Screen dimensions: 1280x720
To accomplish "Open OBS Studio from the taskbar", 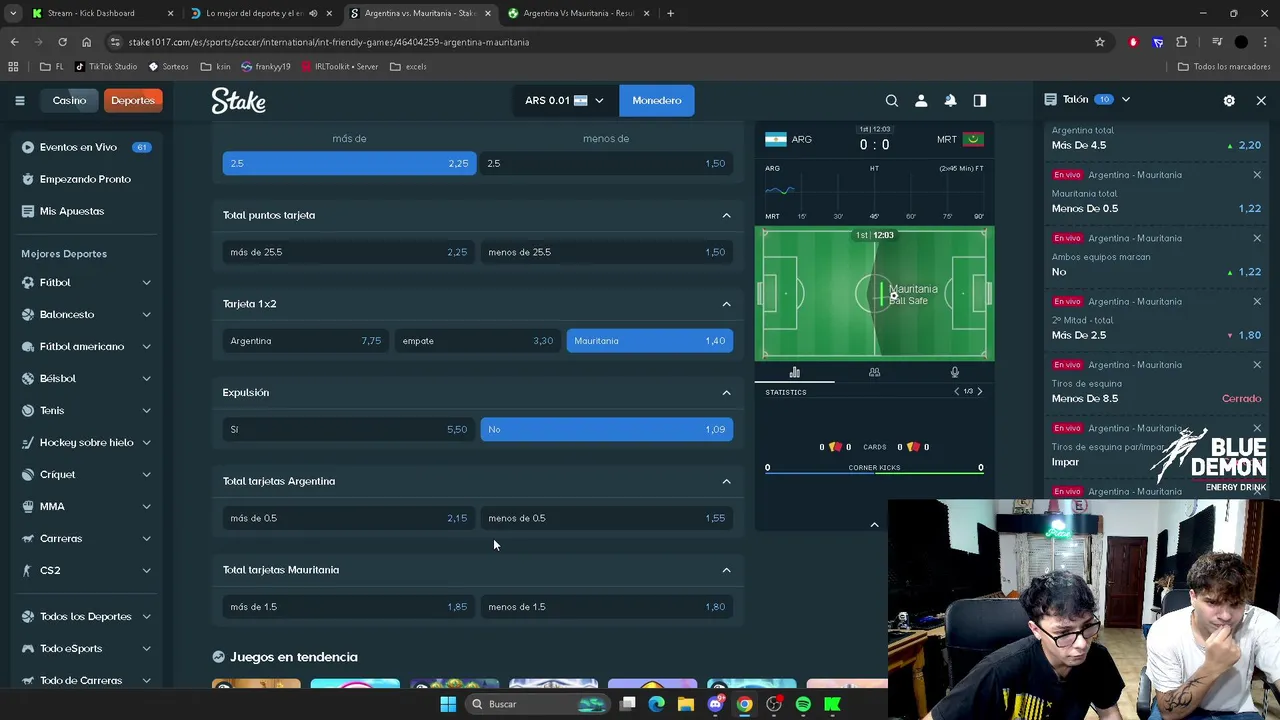I will tap(774, 704).
